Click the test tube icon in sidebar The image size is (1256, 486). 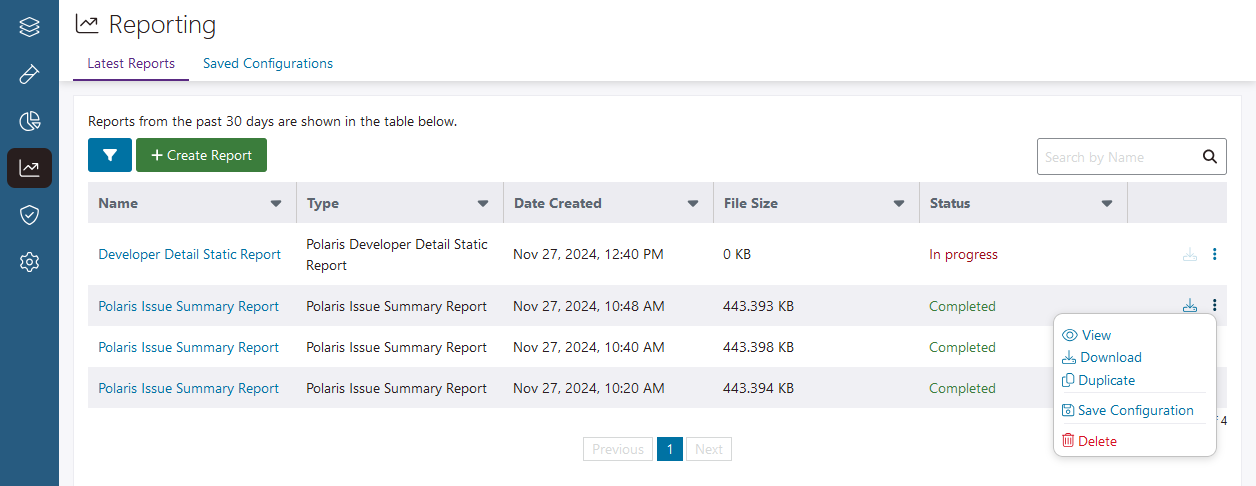(29, 75)
